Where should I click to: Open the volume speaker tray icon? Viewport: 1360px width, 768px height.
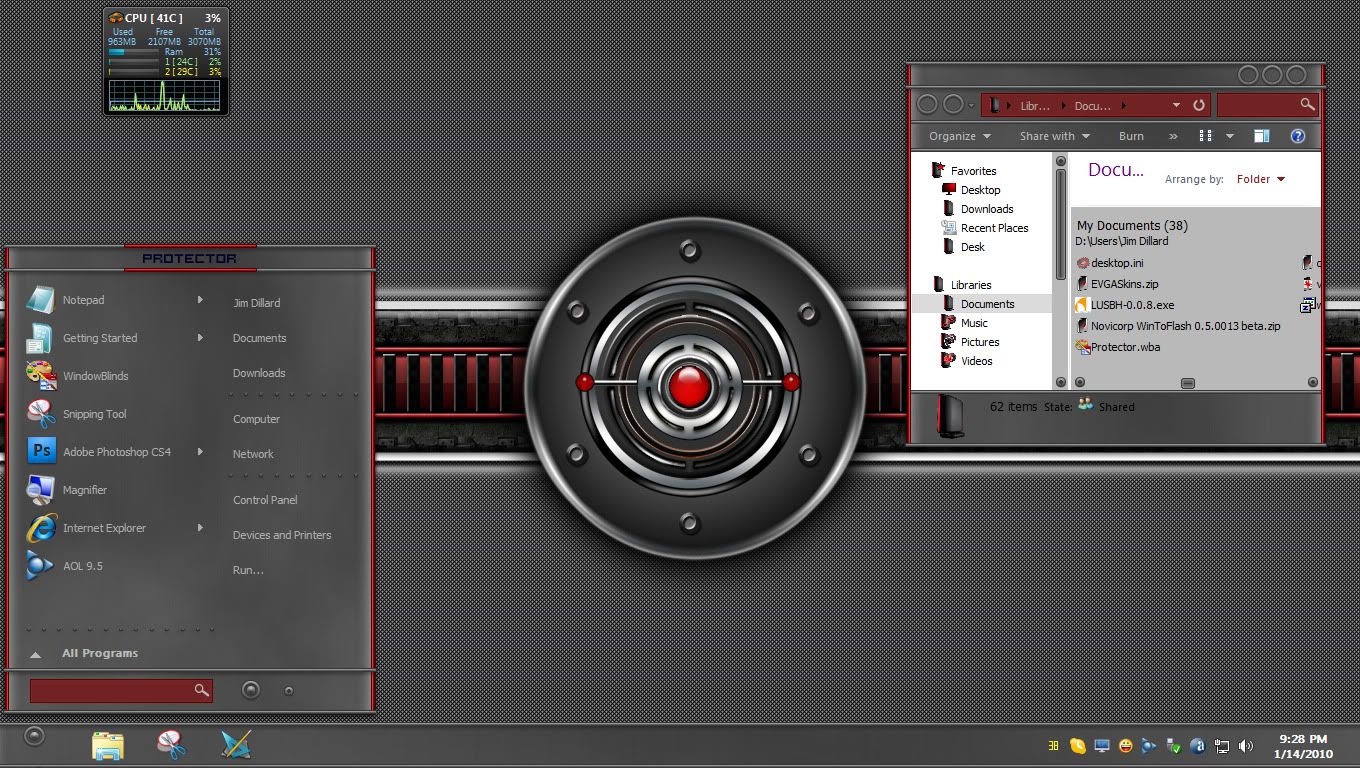tap(1246, 746)
